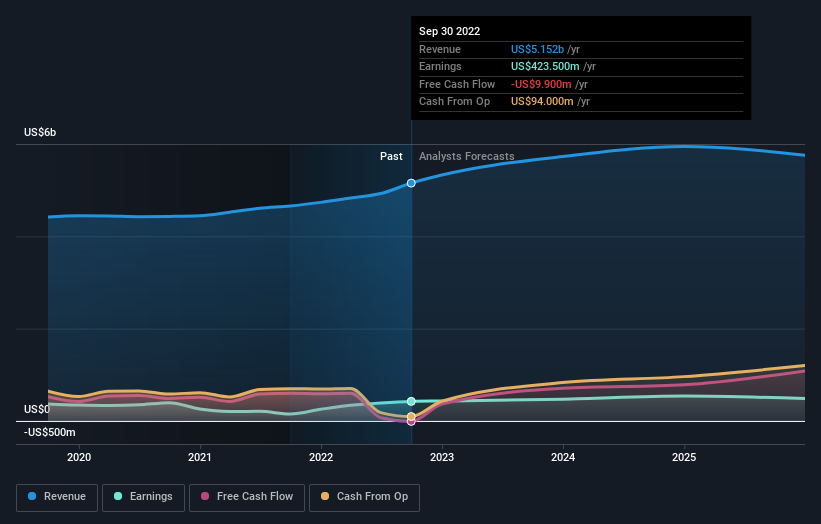Click the orange Cash From Op legend dot
The image size is (821, 524).
[x=325, y=496]
